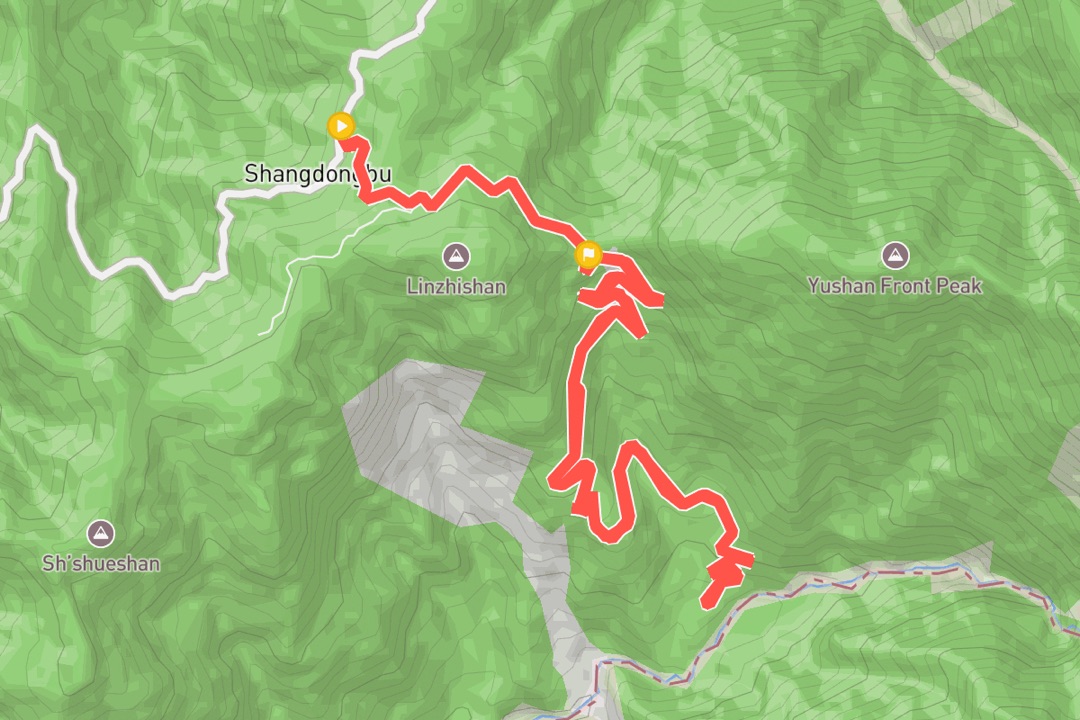Select the Linzhishan mountain peak icon
Image resolution: width=1080 pixels, height=720 pixels.
pyautogui.click(x=455, y=257)
